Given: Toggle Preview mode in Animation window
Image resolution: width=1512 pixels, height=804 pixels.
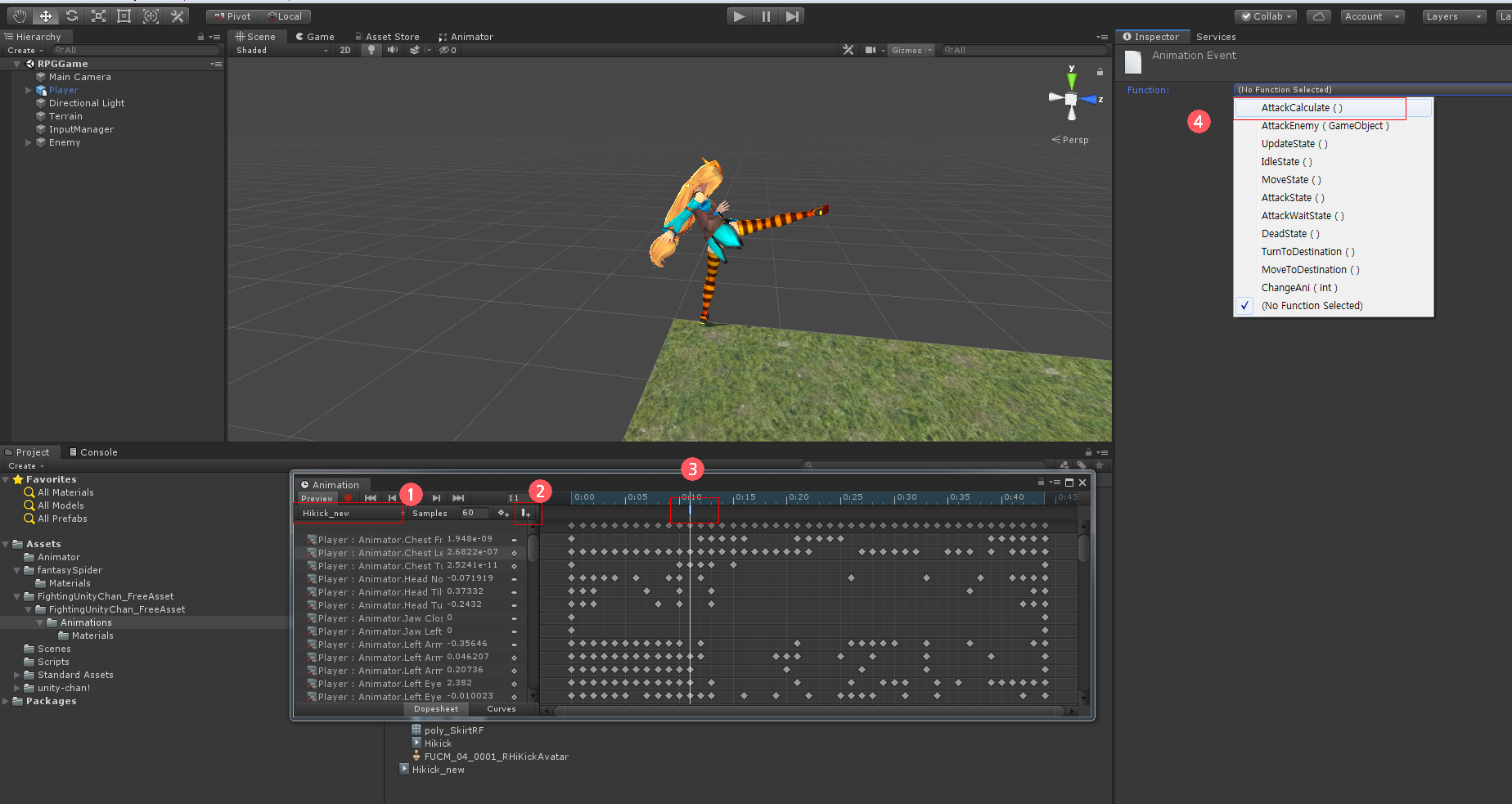Looking at the screenshot, I should (317, 498).
